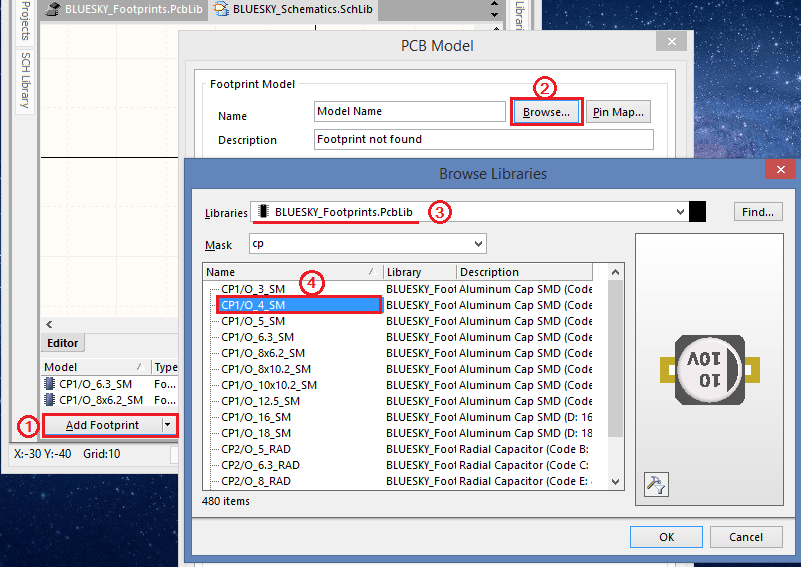Image resolution: width=801 pixels, height=567 pixels.
Task: Sort by the Model column header
Action: pyautogui.click(x=96, y=367)
